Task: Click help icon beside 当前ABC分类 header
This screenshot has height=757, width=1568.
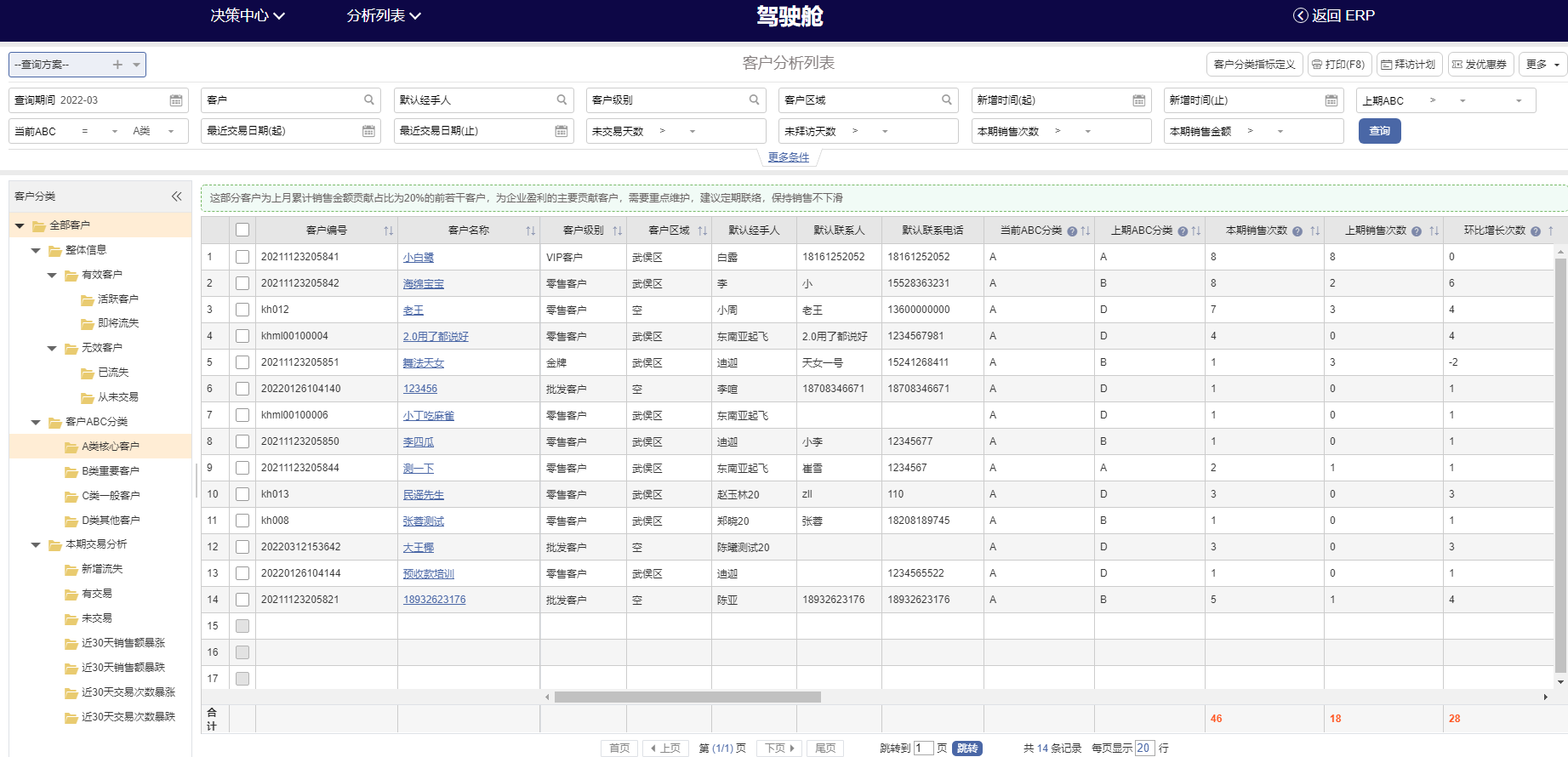Action: tap(1072, 231)
